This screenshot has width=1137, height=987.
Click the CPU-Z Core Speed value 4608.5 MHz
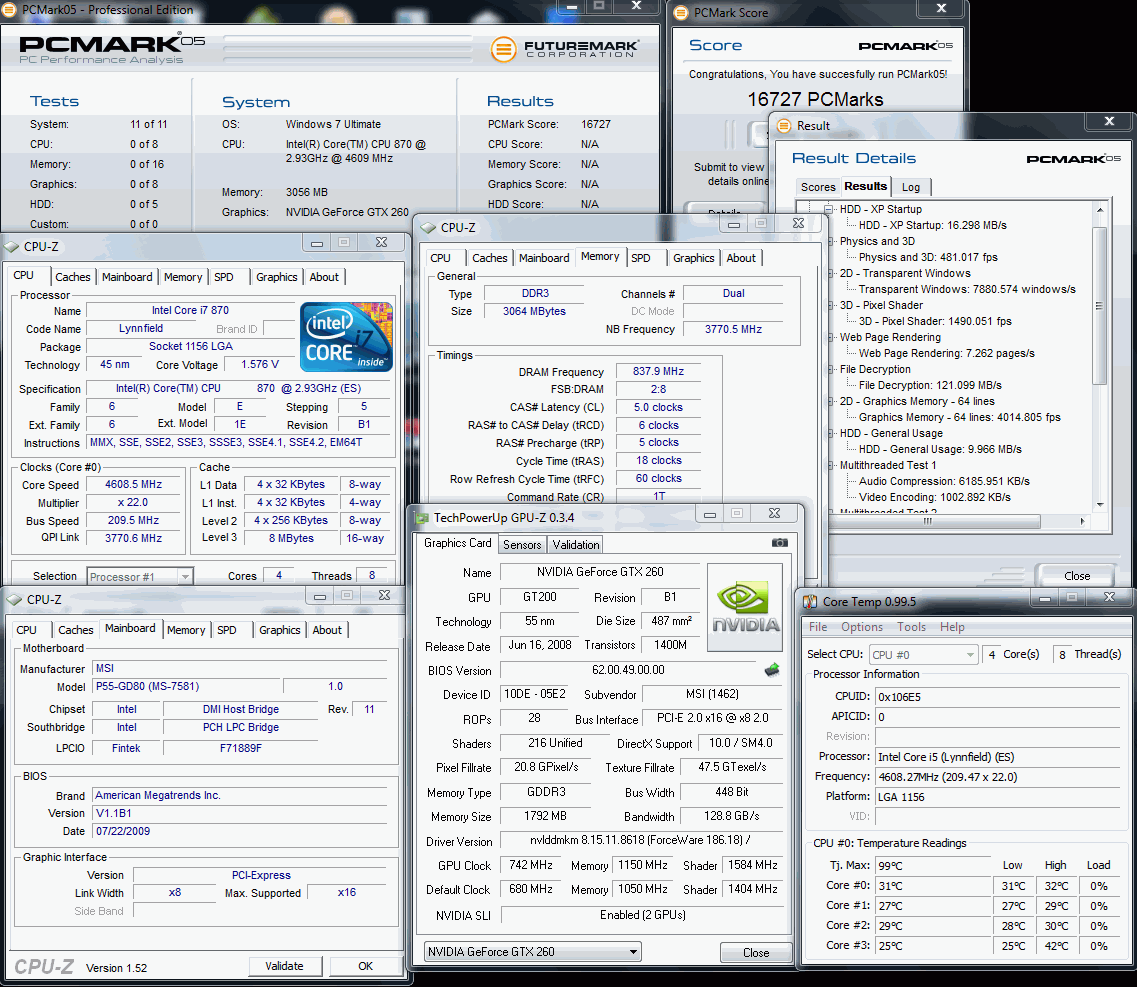coord(133,484)
